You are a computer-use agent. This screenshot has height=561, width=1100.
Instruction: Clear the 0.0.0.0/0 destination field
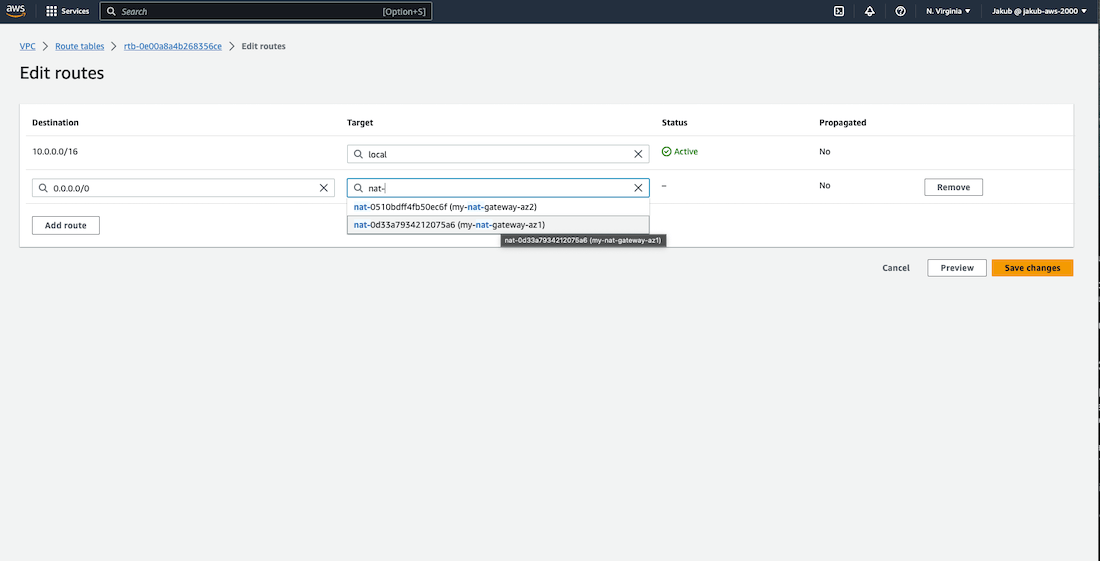coord(323,187)
